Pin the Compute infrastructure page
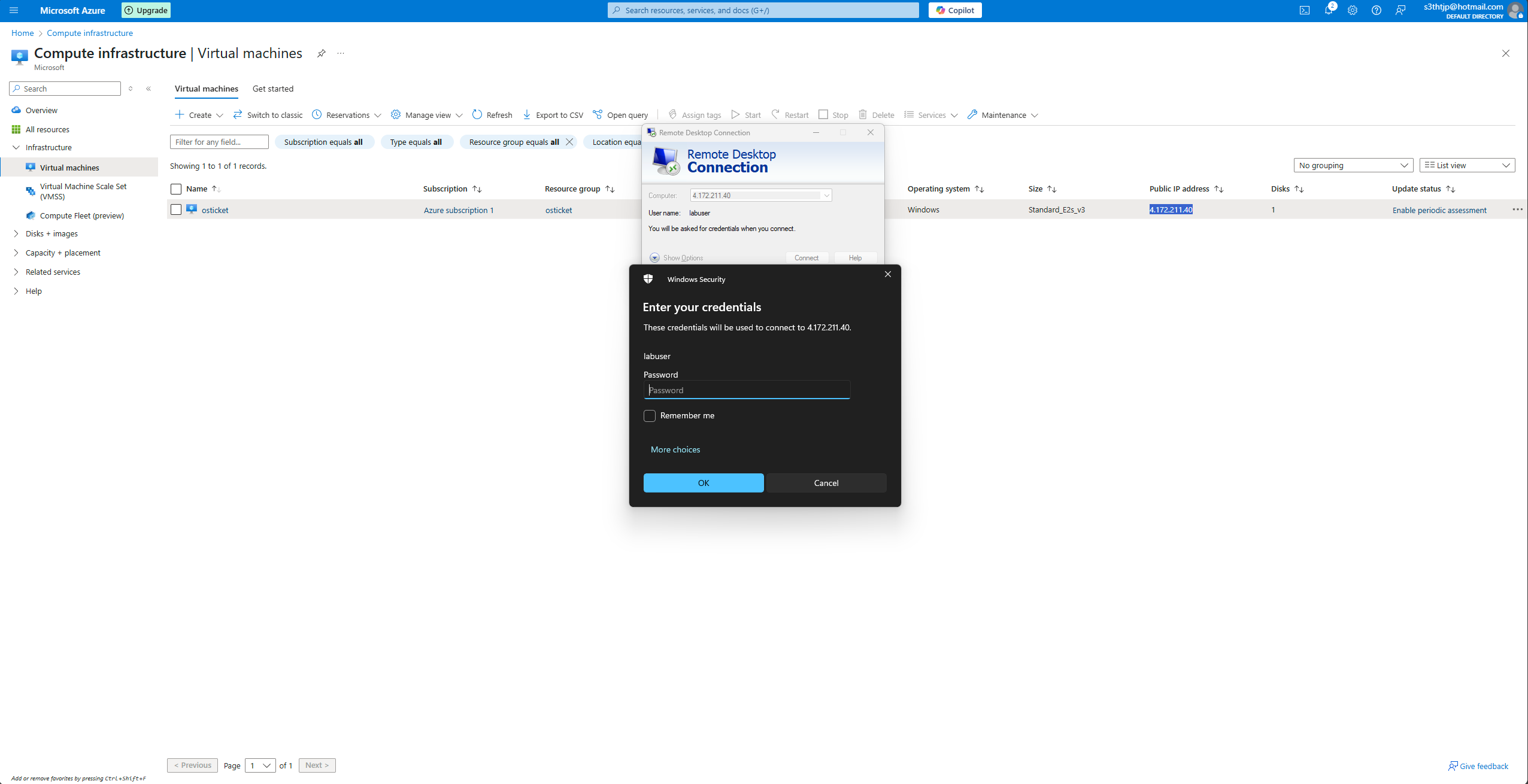 [322, 53]
